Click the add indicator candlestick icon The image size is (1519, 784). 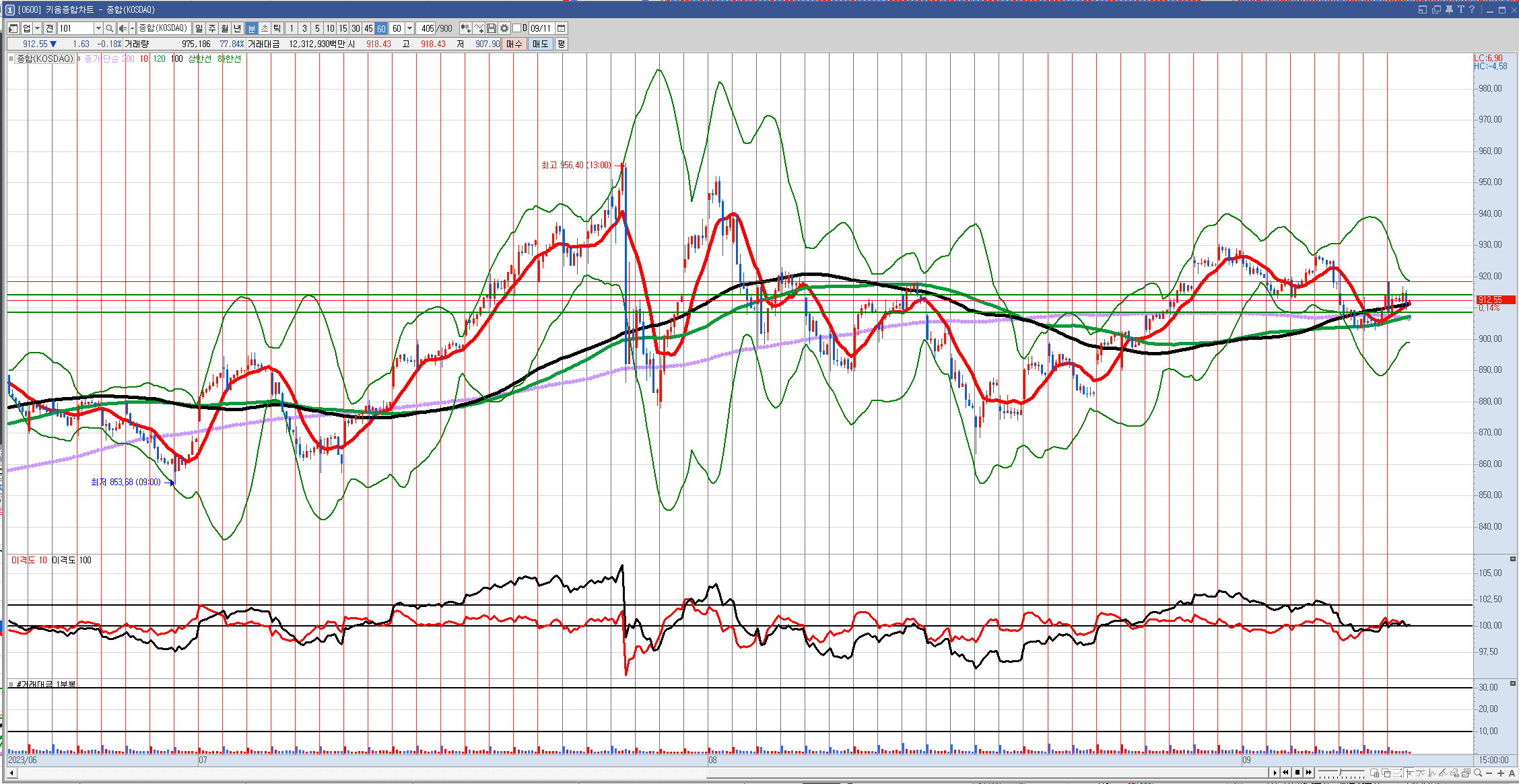[x=465, y=28]
